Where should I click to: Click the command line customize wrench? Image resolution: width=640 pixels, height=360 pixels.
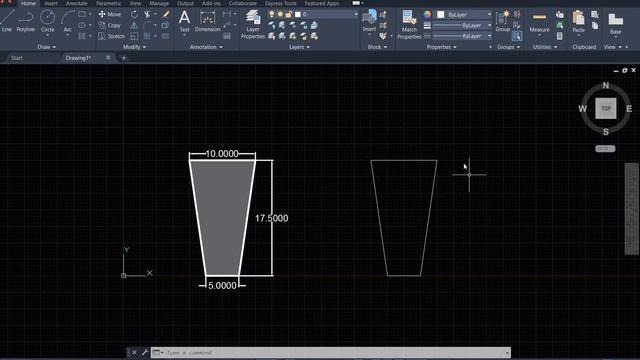144,352
